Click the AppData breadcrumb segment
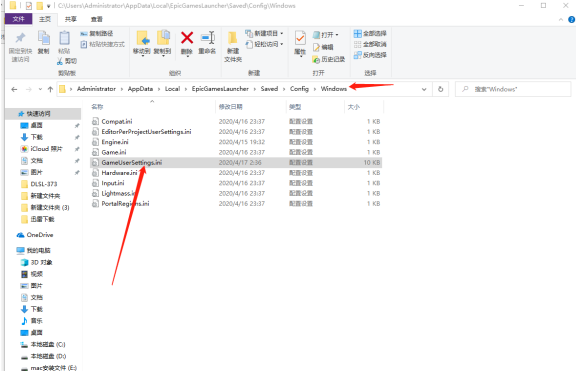 click(140, 89)
